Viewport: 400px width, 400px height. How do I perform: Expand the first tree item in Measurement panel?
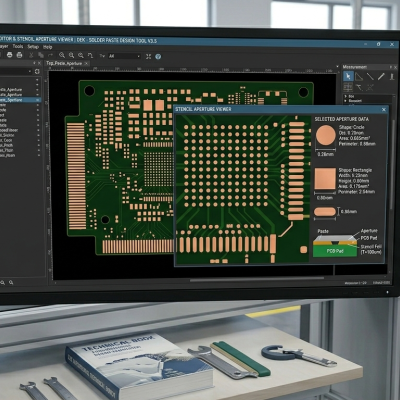pyautogui.click(x=345, y=96)
